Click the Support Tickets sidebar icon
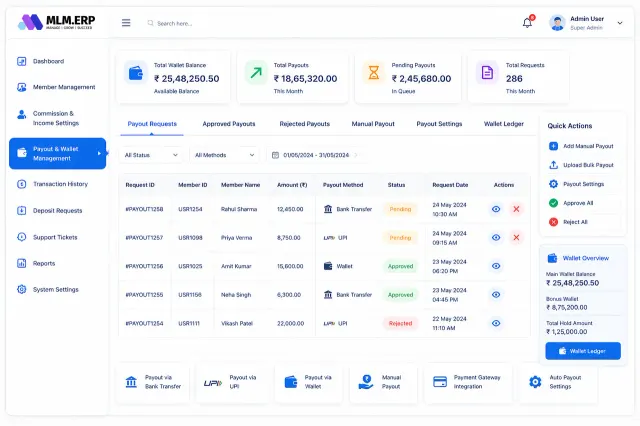640x426 pixels. tap(22, 237)
